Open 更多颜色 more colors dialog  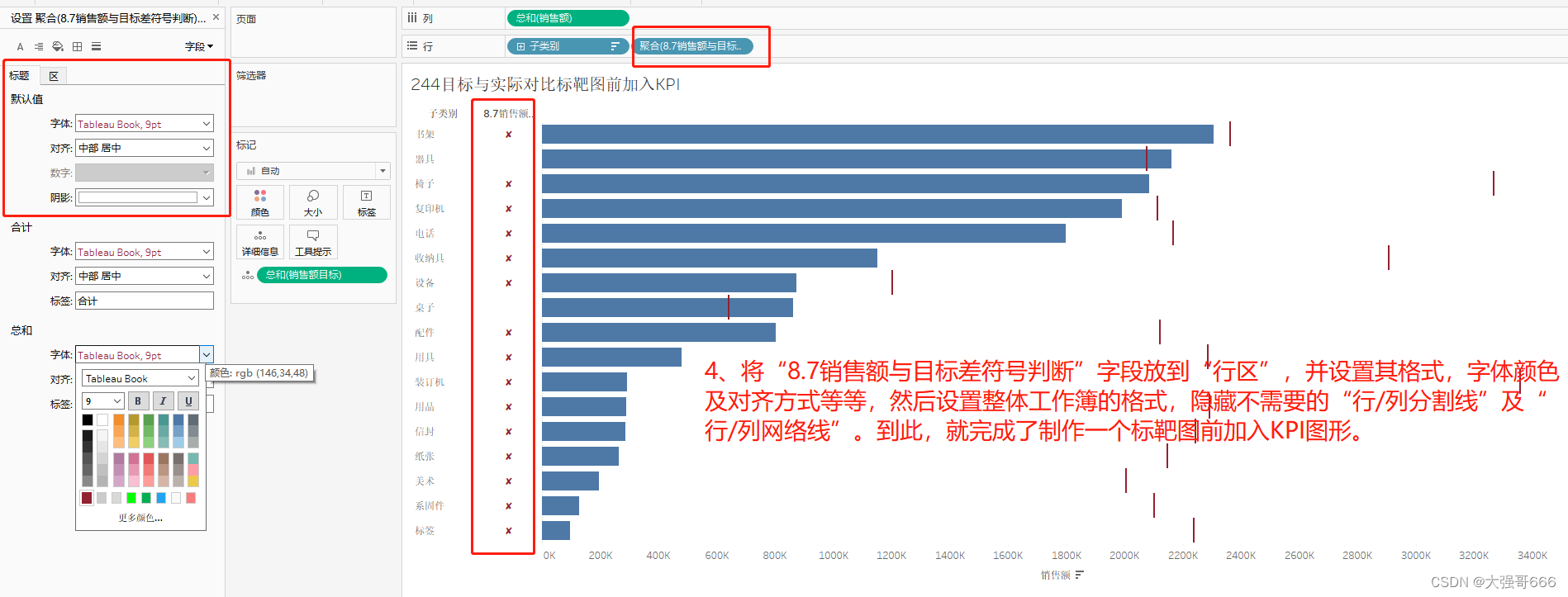coord(140,518)
